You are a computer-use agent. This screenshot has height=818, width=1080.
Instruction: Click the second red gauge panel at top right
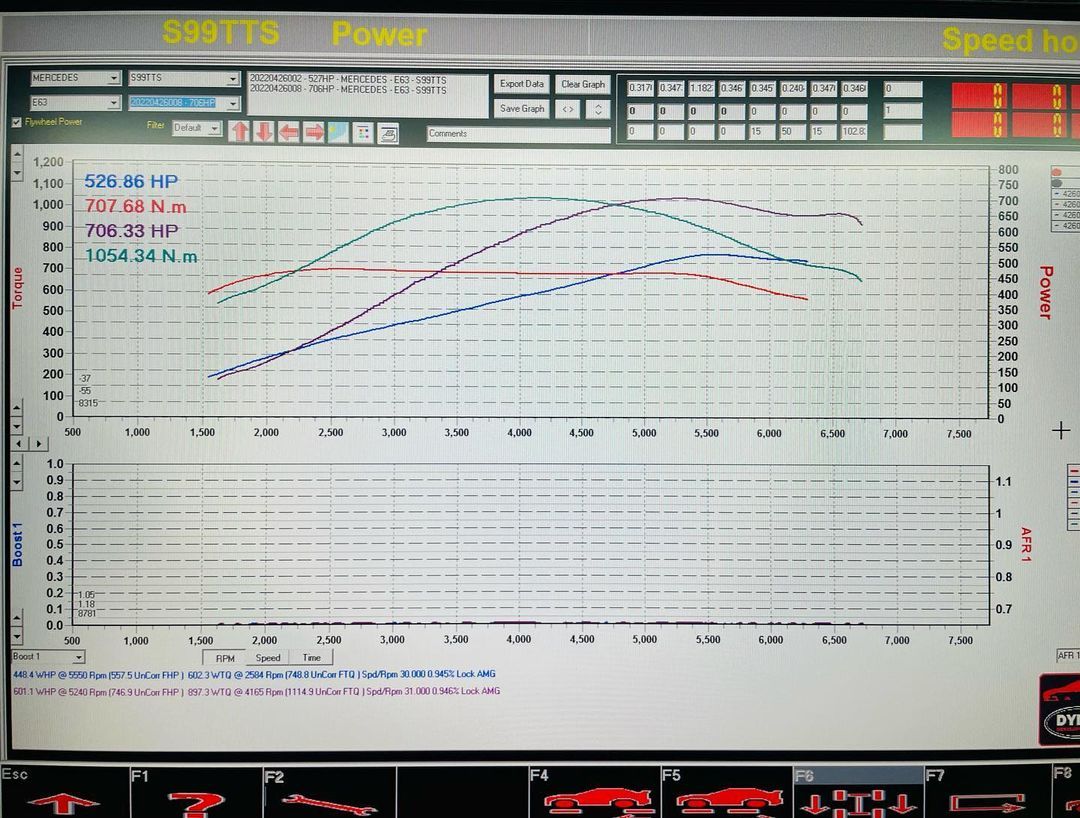tap(1039, 109)
